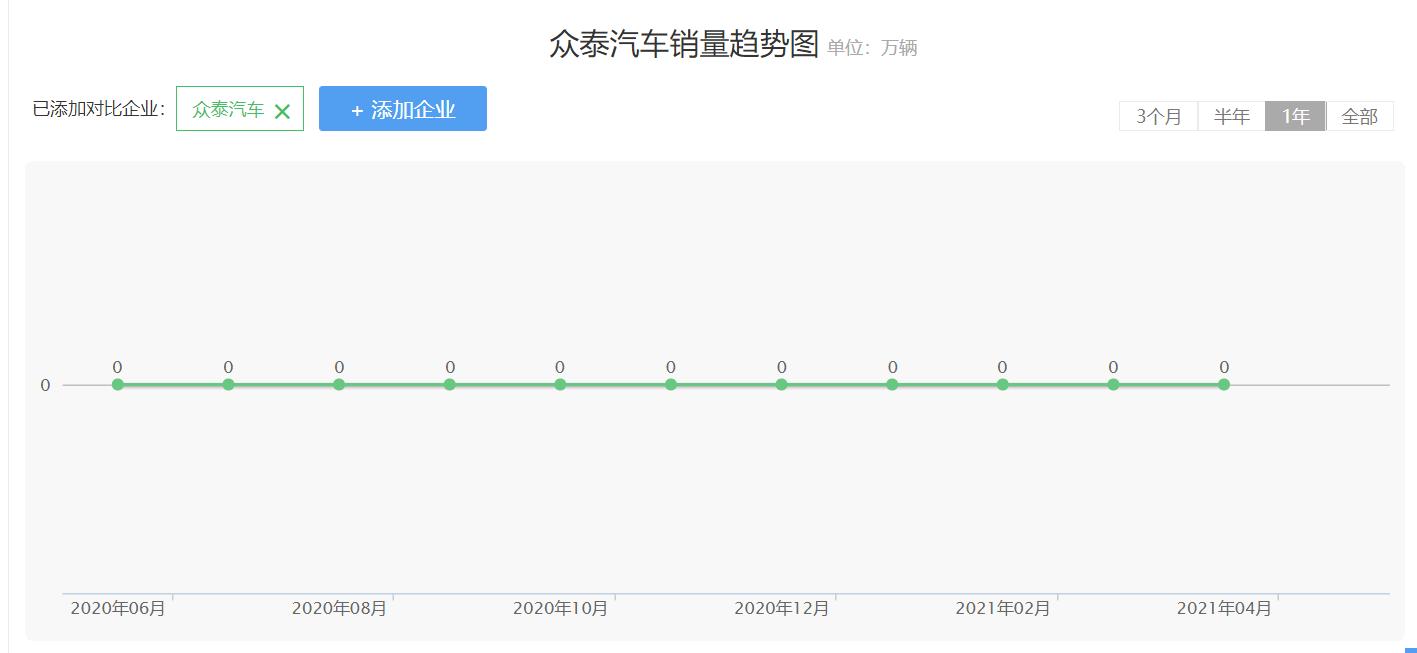Image resolution: width=1417 pixels, height=653 pixels.
Task: Click the data point above 2020年10月
Action: [x=560, y=383]
